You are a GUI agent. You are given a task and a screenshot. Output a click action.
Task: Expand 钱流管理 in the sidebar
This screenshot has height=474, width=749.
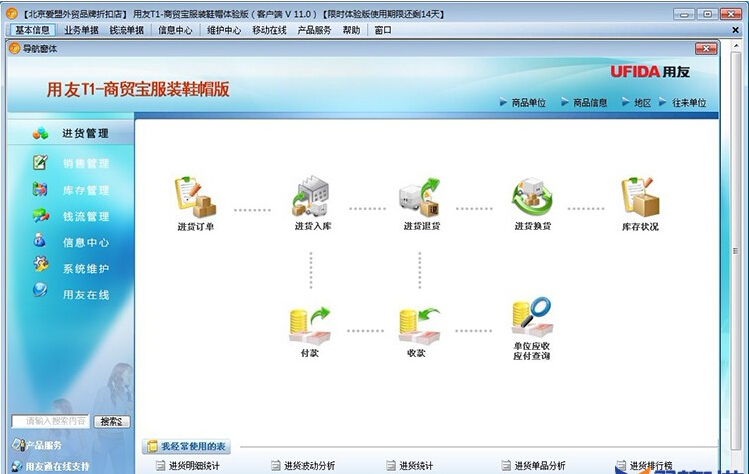point(85,216)
